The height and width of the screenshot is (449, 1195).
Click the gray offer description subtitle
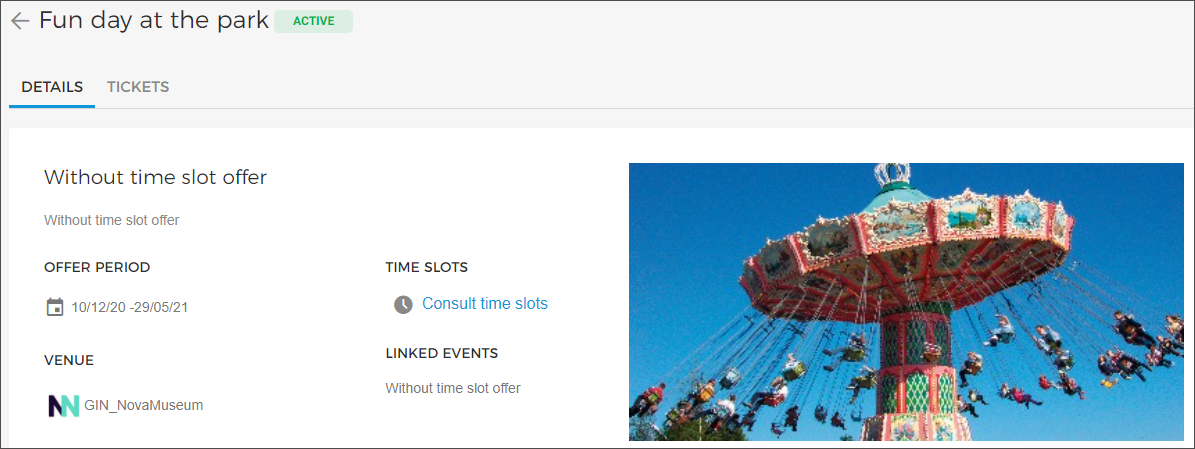pos(111,220)
